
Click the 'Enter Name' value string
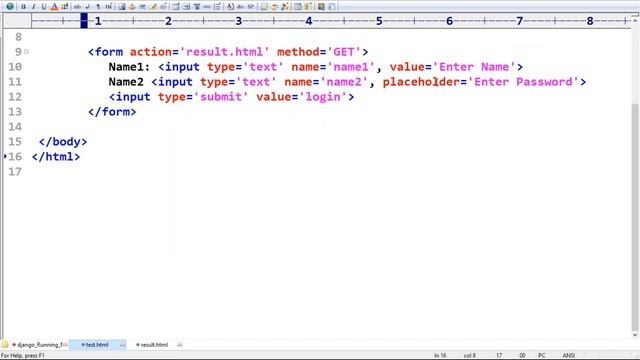(474, 67)
